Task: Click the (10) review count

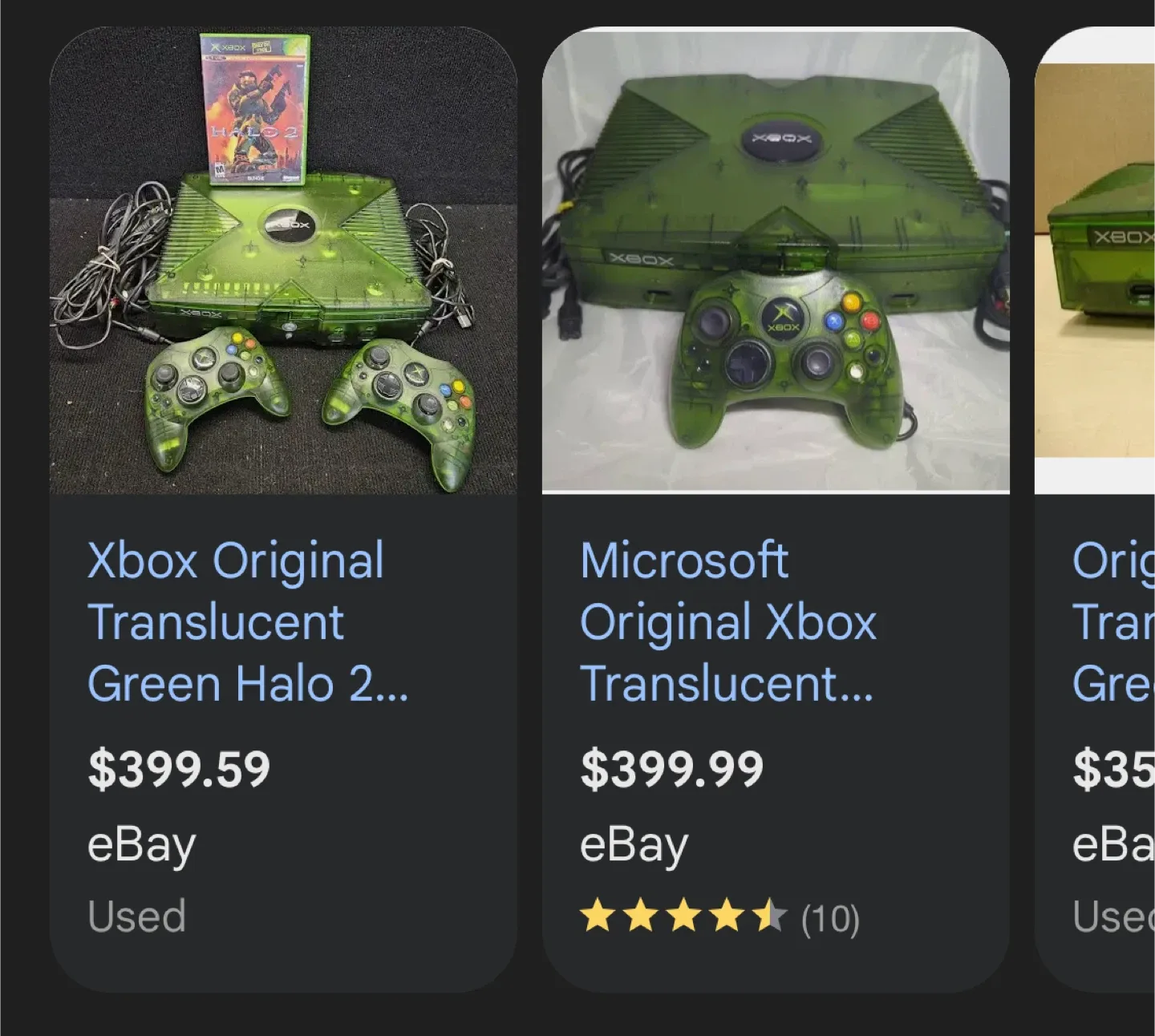Action: pyautogui.click(x=829, y=919)
